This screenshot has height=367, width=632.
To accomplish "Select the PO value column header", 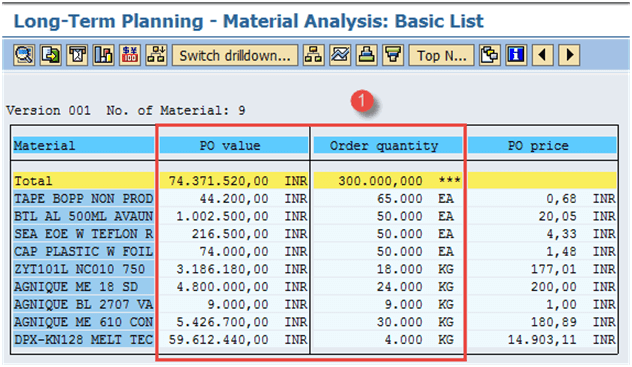I will tap(233, 145).
